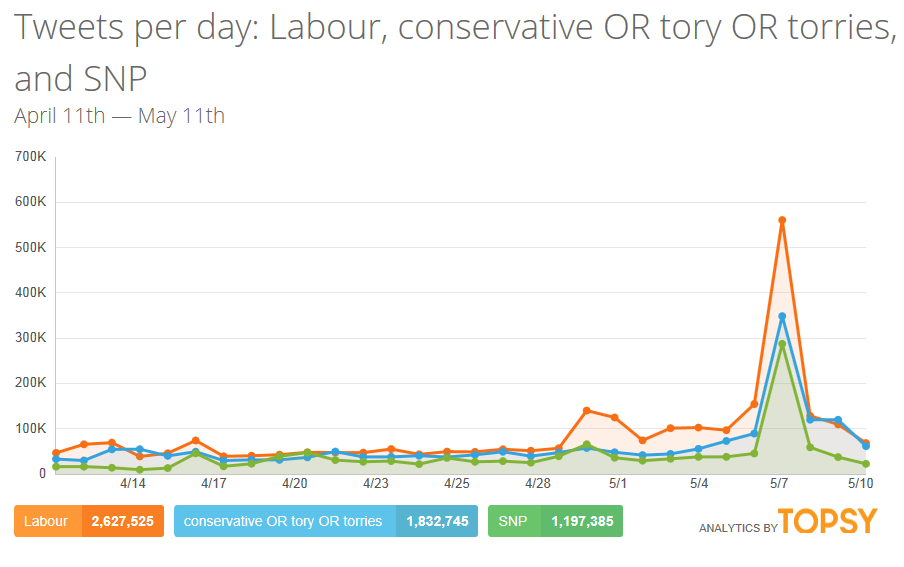Click the TOPSY logo
The width and height of the screenshot is (904, 567).
coord(827,522)
